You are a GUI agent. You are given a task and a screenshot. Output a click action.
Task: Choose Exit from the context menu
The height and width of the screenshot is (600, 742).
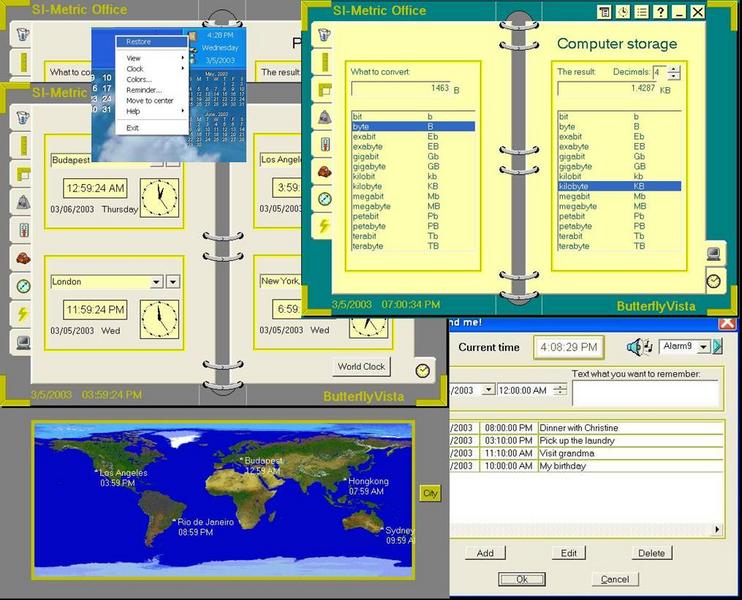[x=152, y=128]
